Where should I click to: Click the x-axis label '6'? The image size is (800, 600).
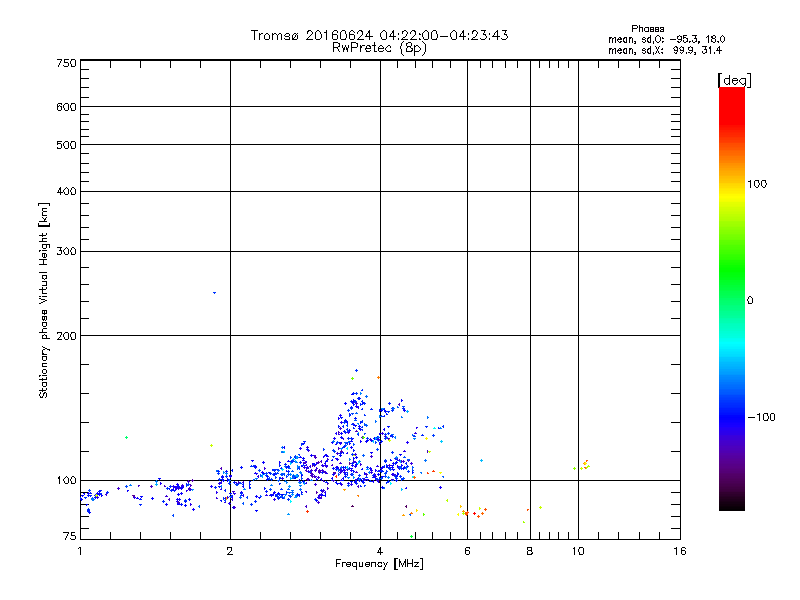(x=467, y=551)
